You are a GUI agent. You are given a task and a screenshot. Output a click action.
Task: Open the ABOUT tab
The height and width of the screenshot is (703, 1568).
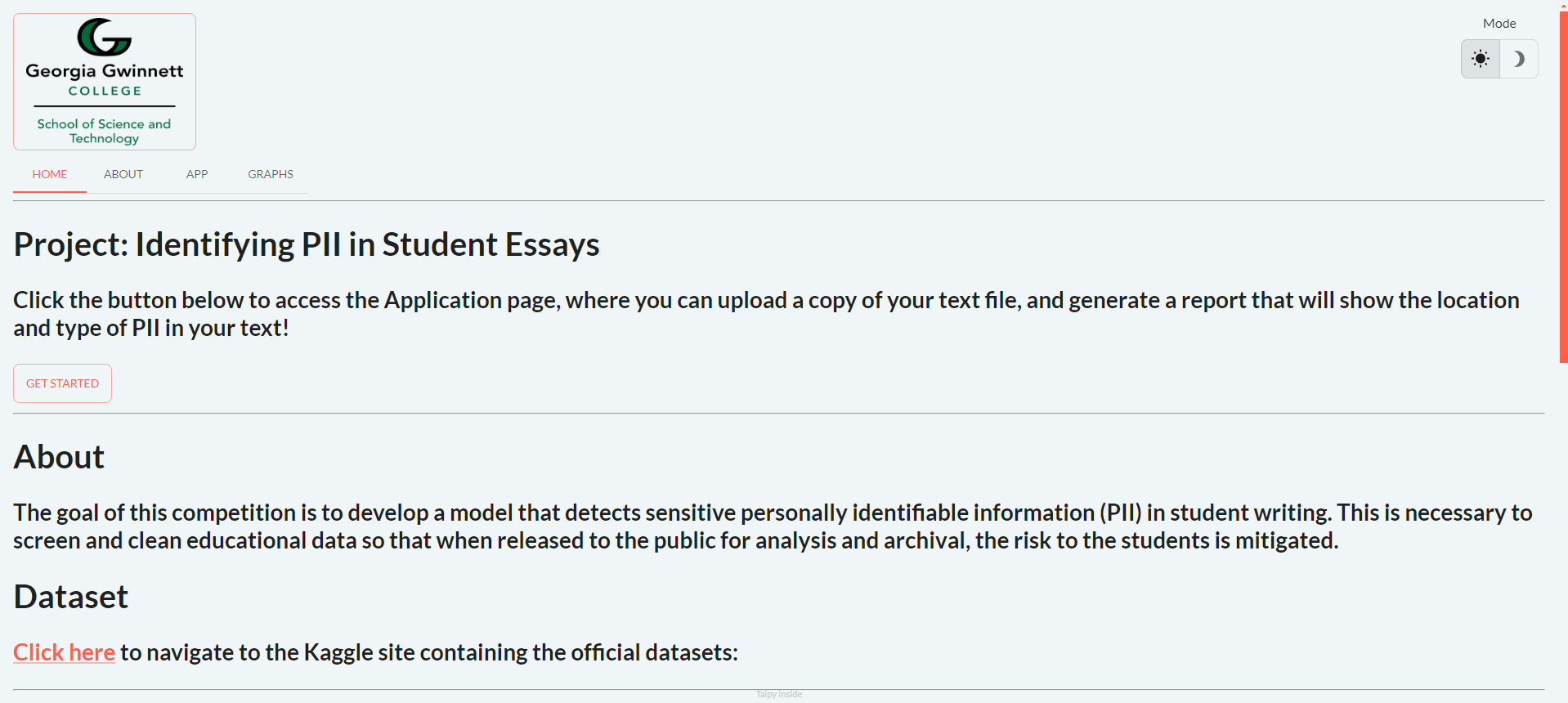pos(123,174)
